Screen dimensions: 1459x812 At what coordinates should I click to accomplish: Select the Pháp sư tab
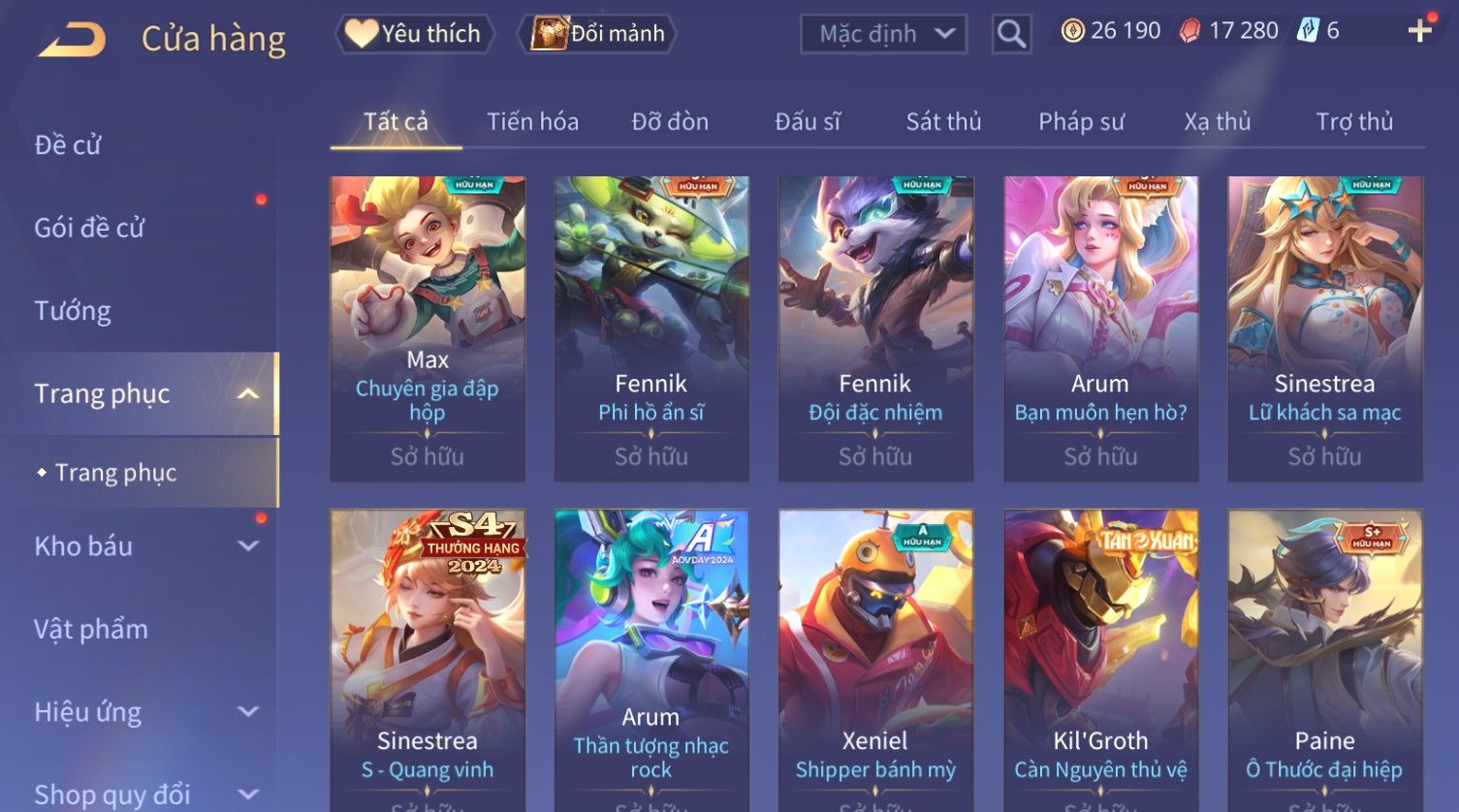(1081, 122)
